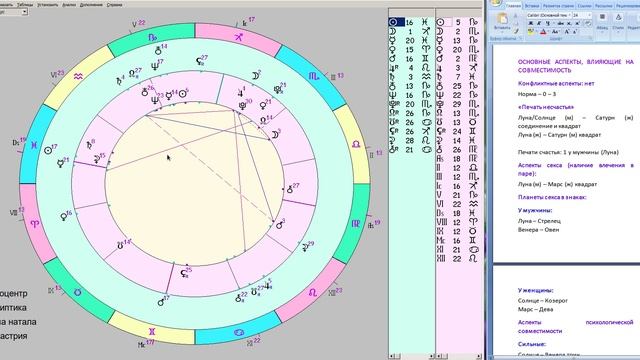Screen dimensions: 640x360
Task: Open the Анализ menu
Action: 69,5
